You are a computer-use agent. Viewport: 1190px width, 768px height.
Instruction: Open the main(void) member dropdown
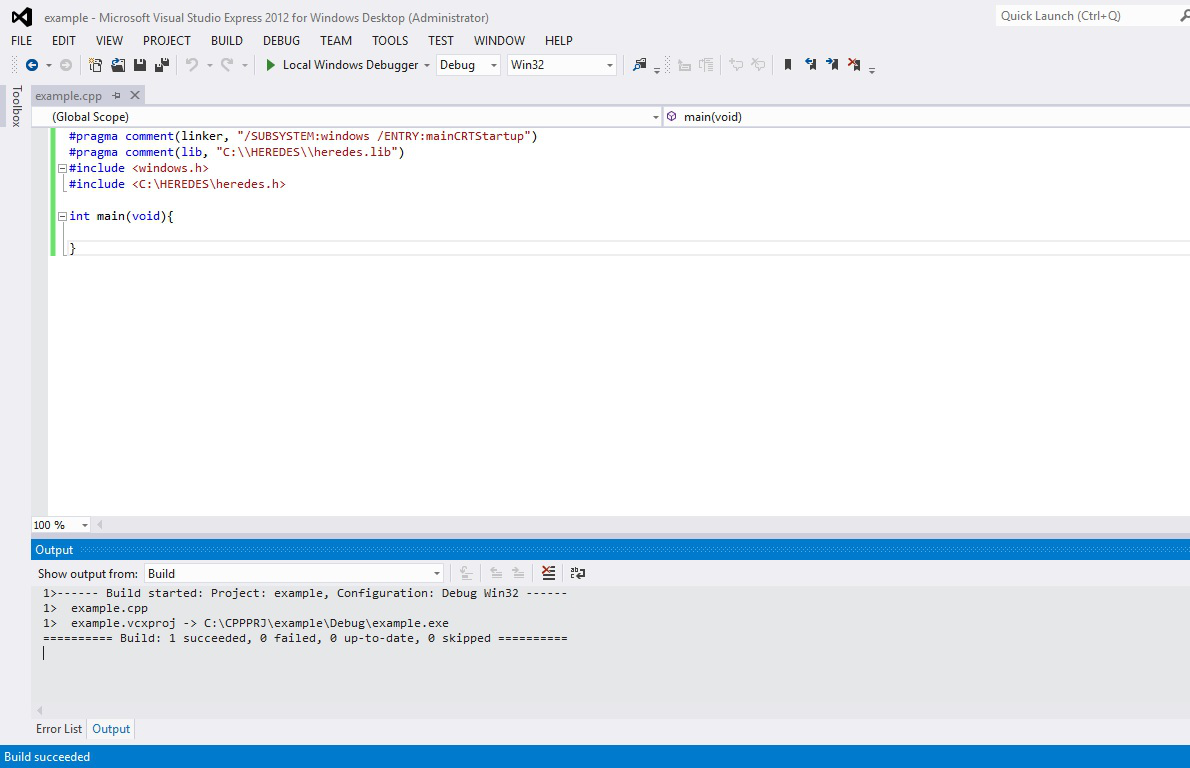[927, 117]
